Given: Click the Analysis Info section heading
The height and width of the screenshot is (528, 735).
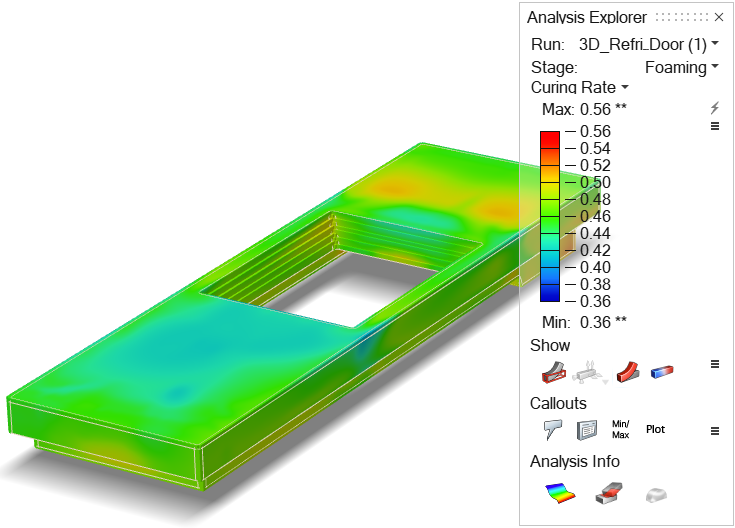Looking at the screenshot, I should point(575,461).
